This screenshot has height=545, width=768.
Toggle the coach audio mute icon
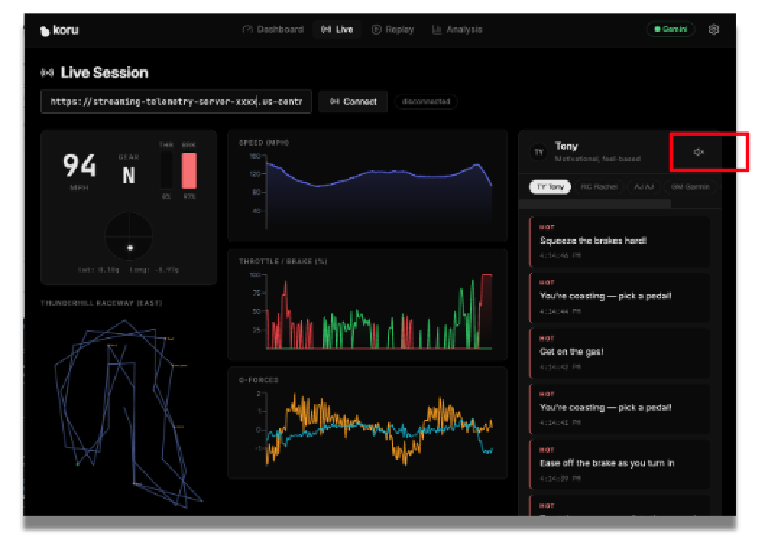coord(699,152)
